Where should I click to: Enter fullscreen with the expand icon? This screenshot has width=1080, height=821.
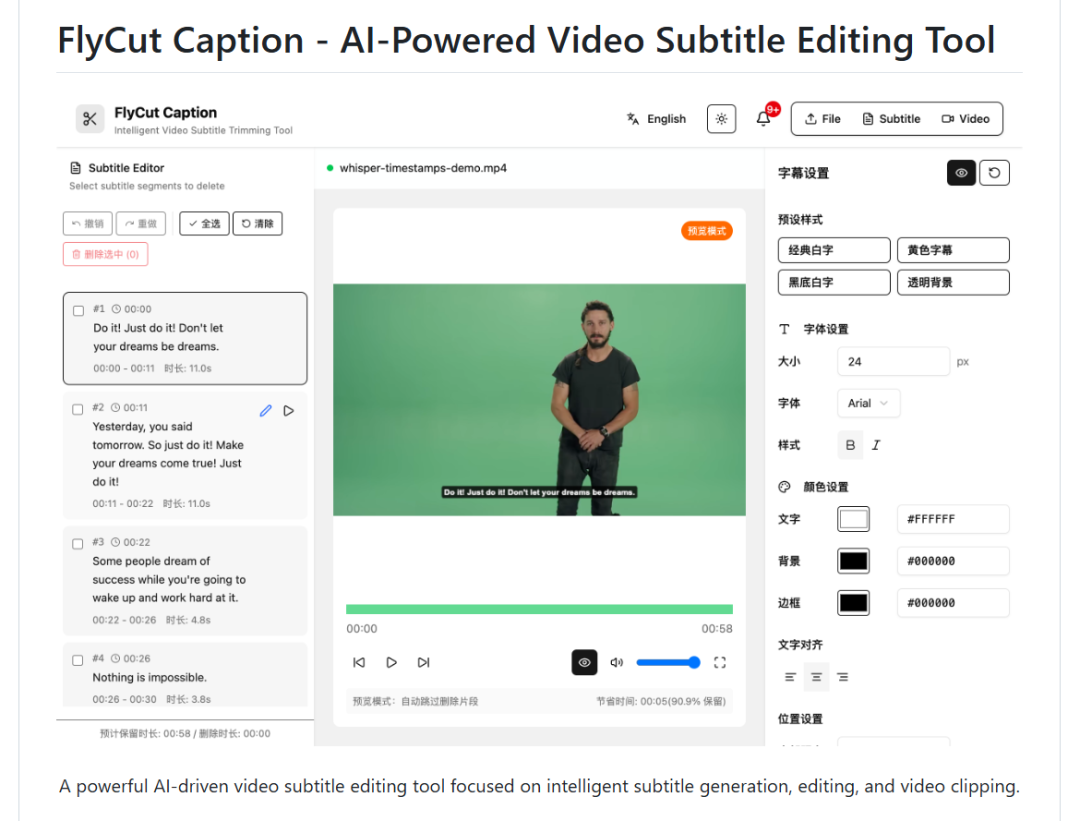pyautogui.click(x=719, y=662)
